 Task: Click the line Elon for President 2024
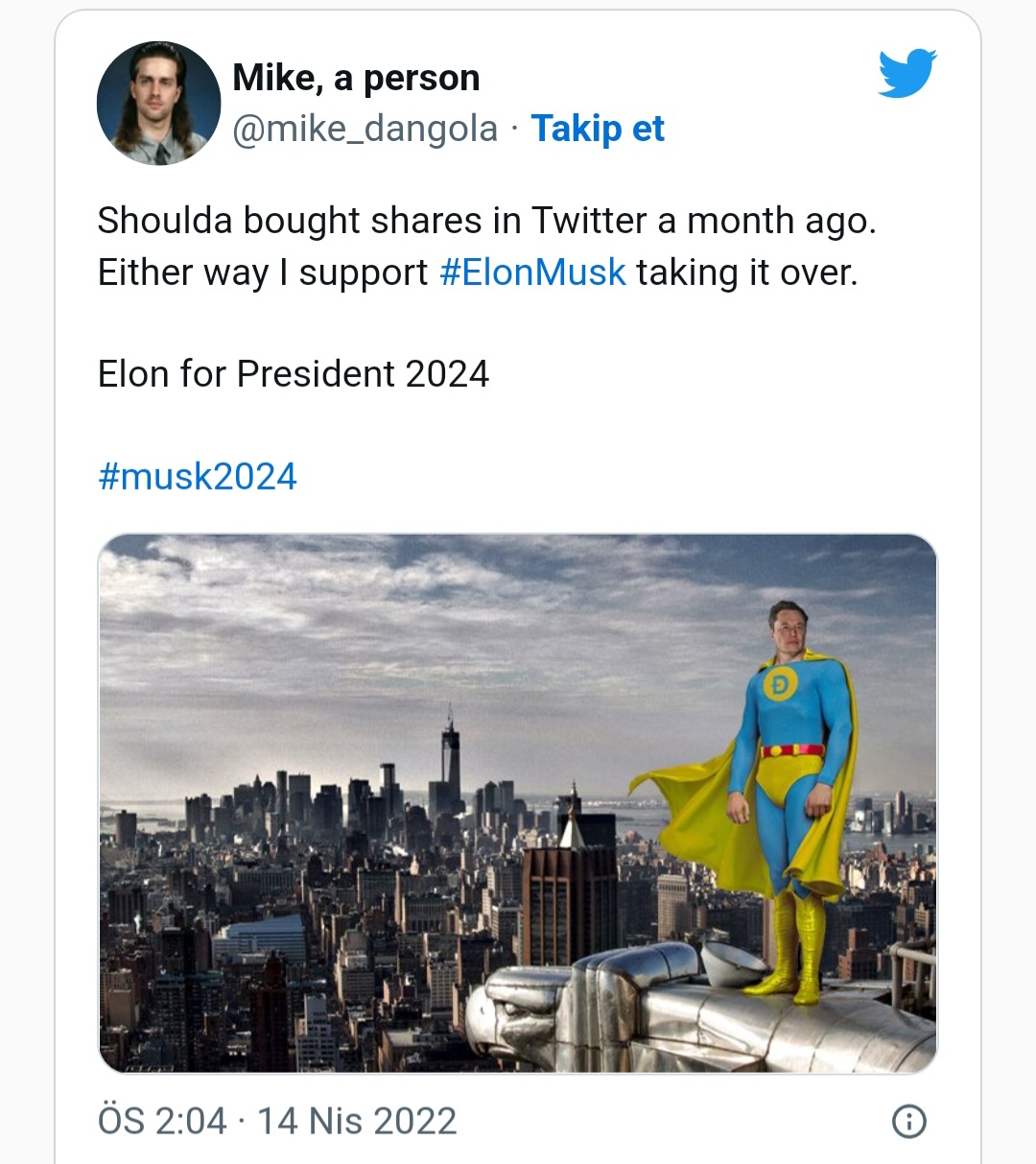294,374
